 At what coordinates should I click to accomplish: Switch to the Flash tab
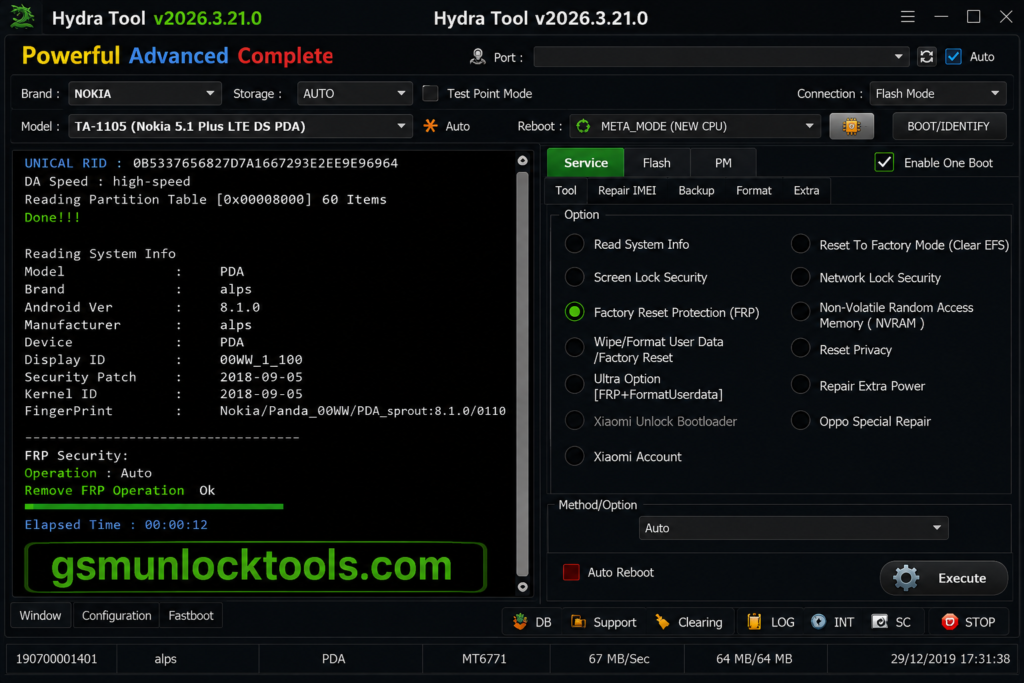tap(656, 163)
